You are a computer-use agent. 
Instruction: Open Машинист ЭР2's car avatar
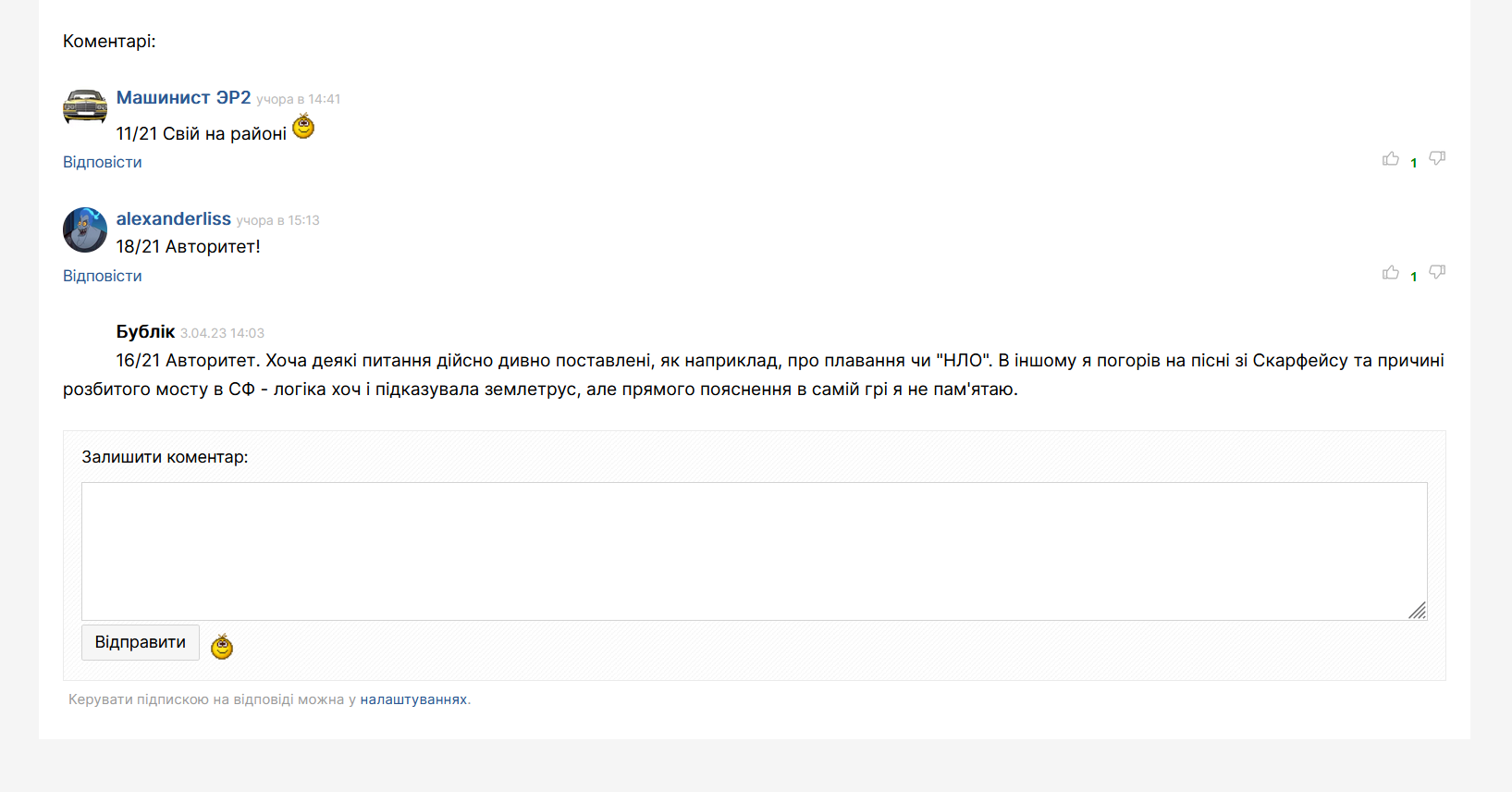(x=85, y=107)
